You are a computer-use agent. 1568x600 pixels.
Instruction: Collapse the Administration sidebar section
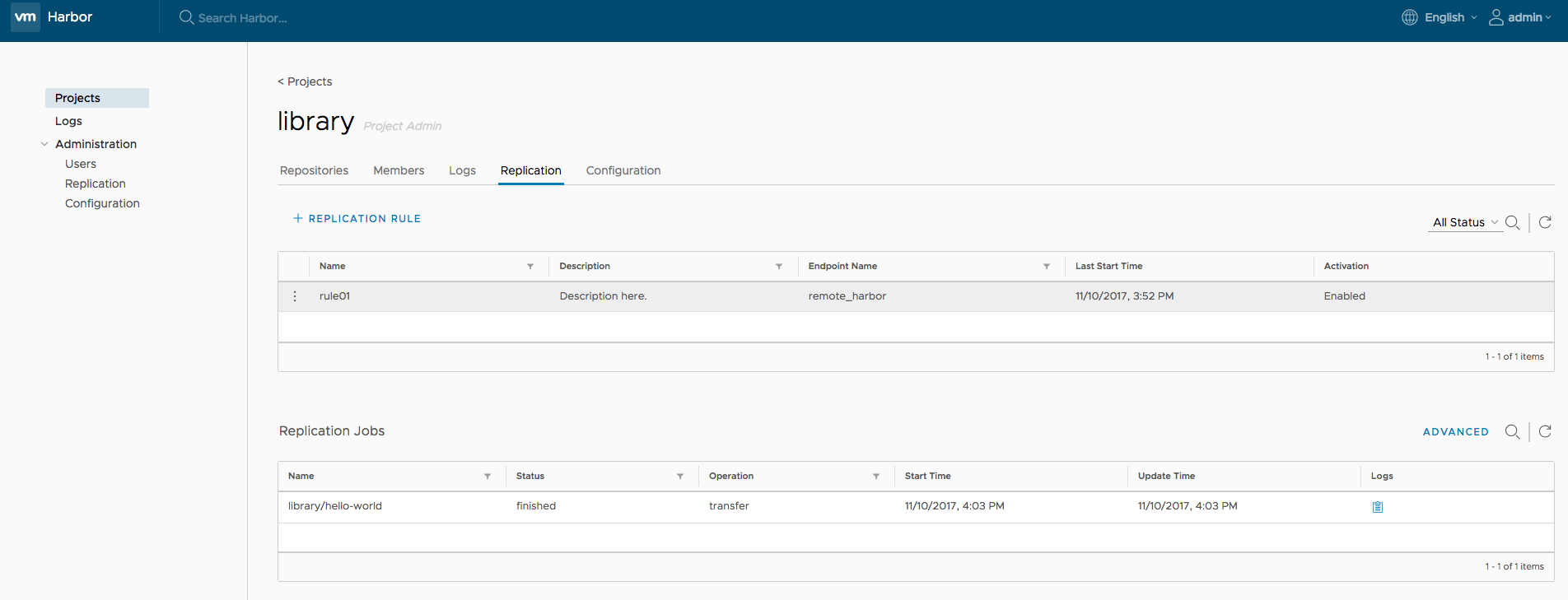(x=44, y=144)
